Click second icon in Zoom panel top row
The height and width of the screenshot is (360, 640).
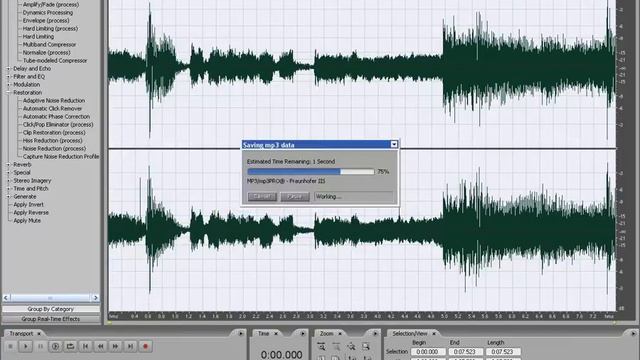[336, 347]
